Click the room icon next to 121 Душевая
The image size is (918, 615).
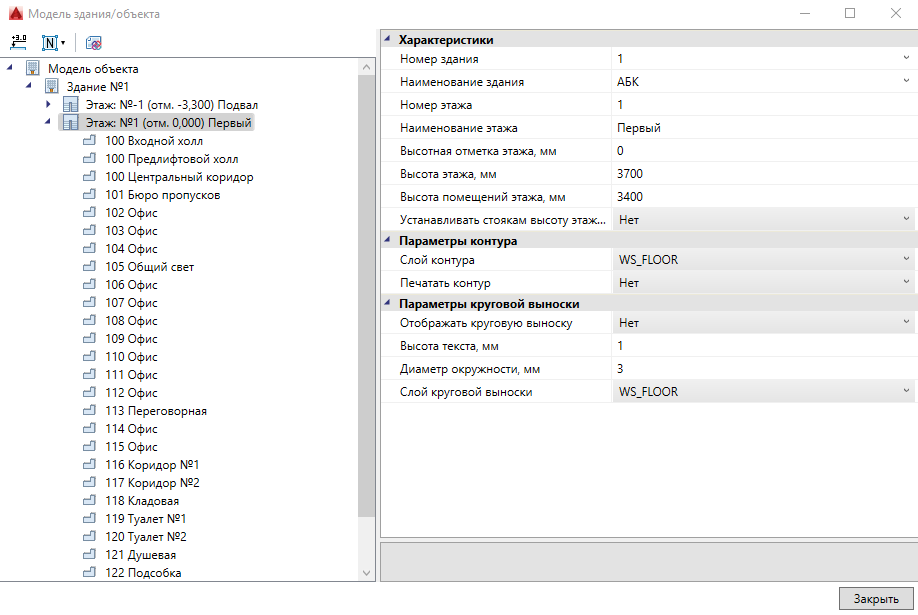89,555
